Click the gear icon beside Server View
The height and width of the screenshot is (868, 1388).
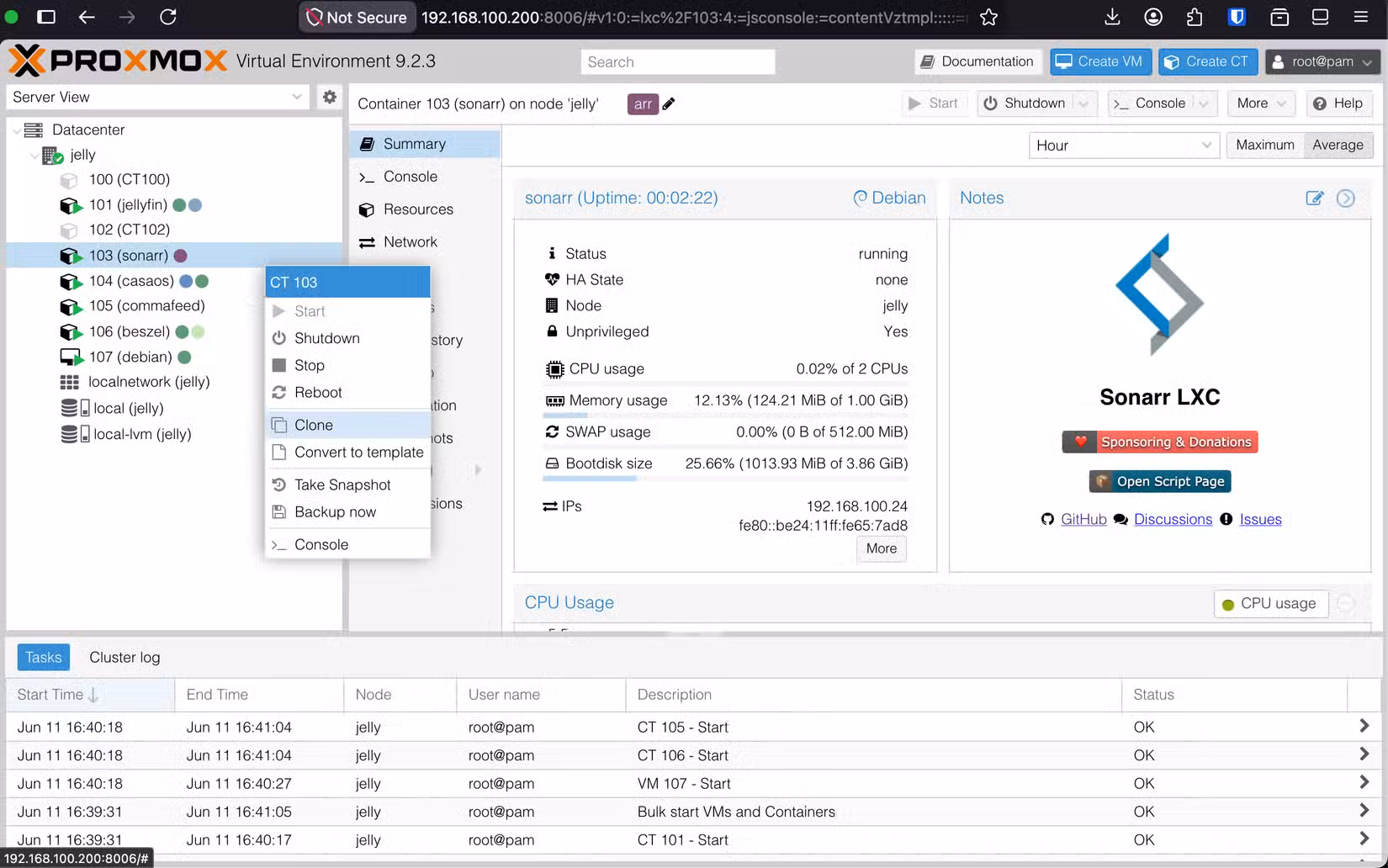(330, 97)
